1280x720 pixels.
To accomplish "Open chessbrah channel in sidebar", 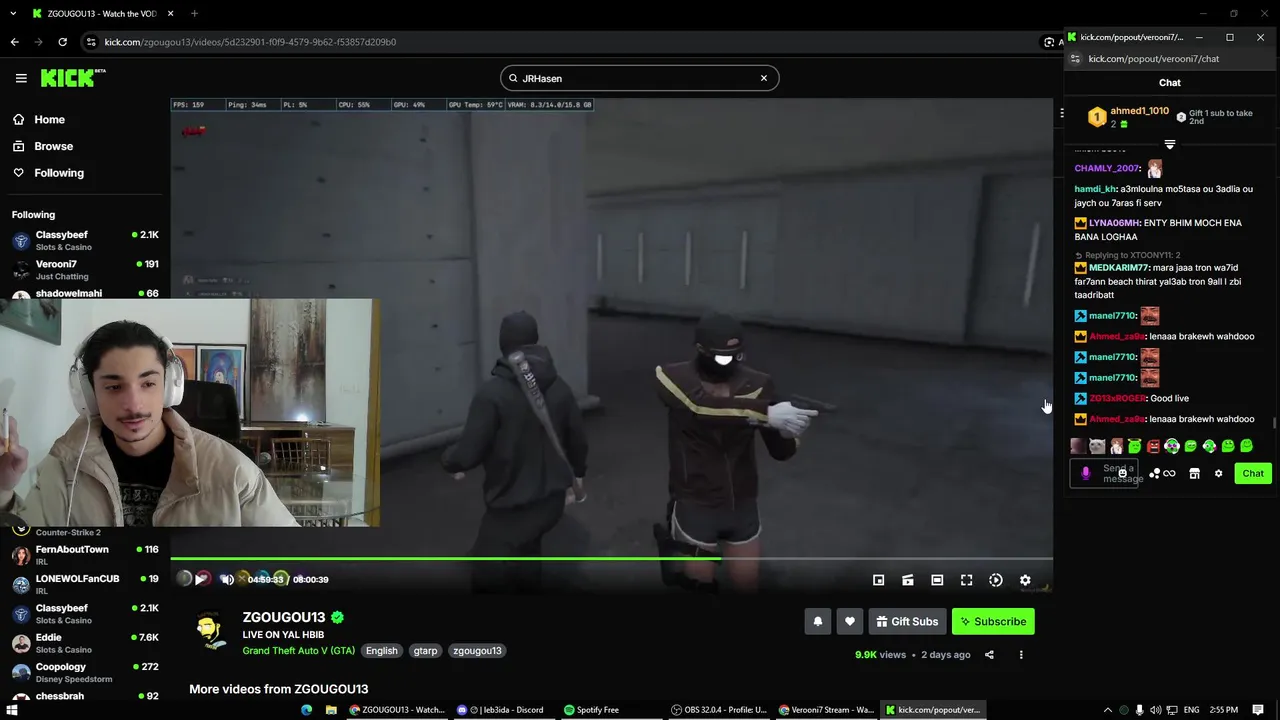I will pos(85,696).
